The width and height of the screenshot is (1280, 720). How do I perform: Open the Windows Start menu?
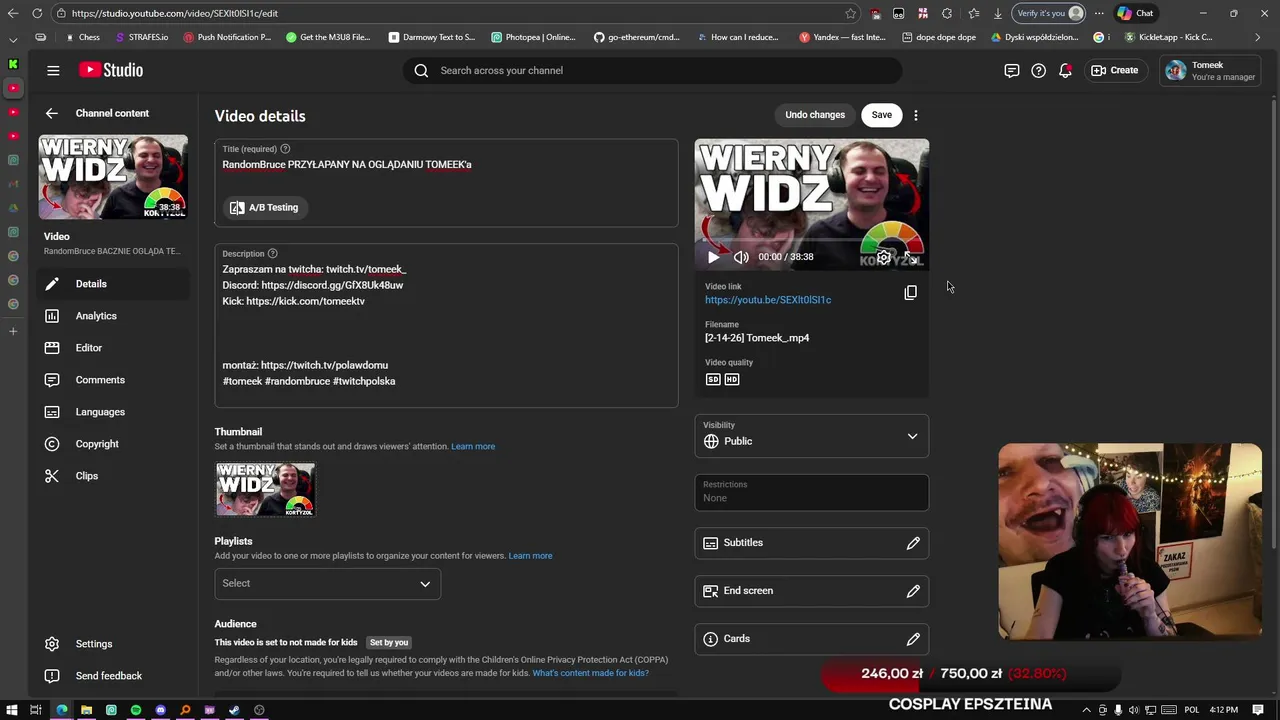tap(11, 710)
